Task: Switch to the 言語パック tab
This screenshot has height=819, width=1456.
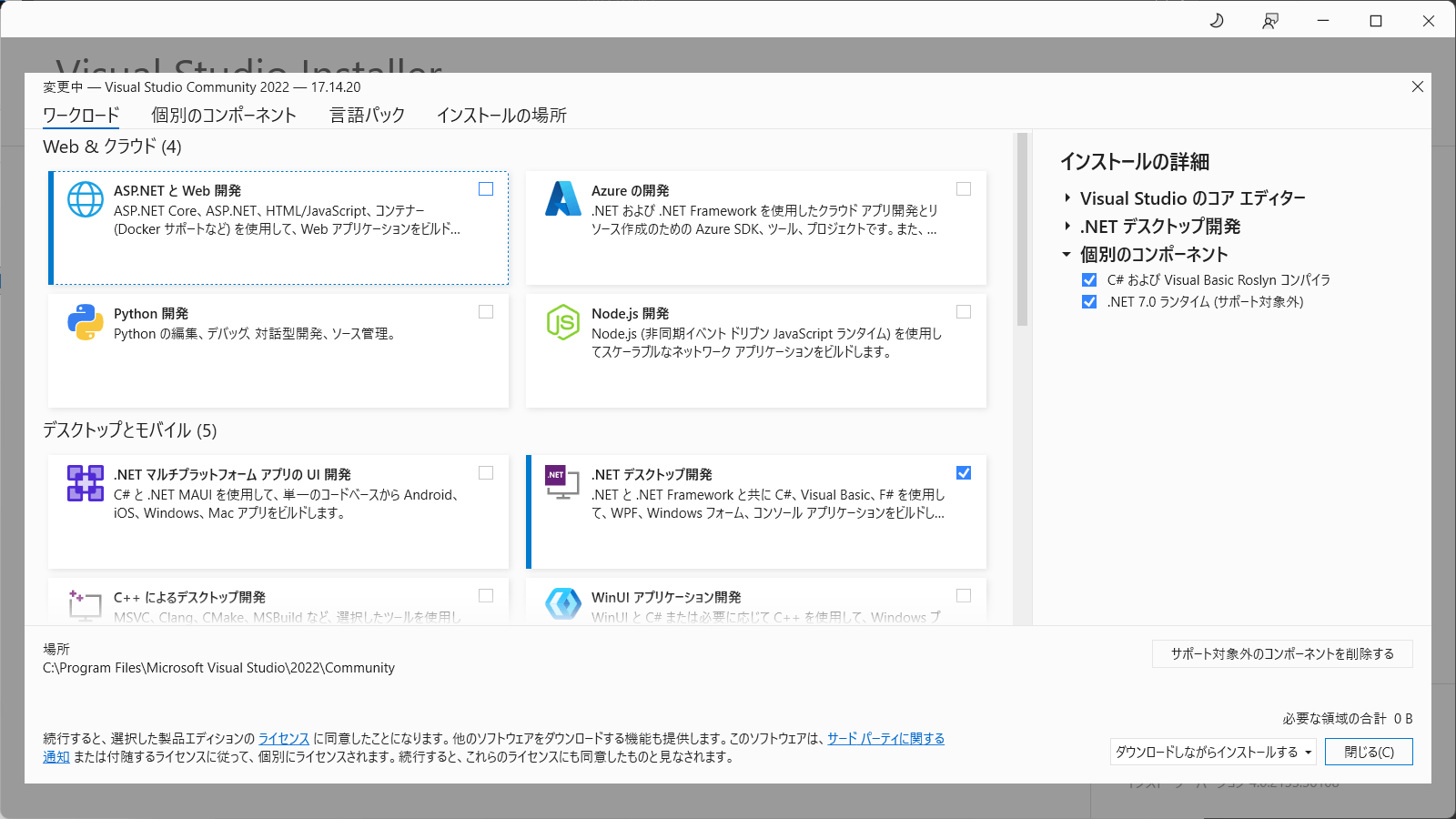Action: (367, 116)
